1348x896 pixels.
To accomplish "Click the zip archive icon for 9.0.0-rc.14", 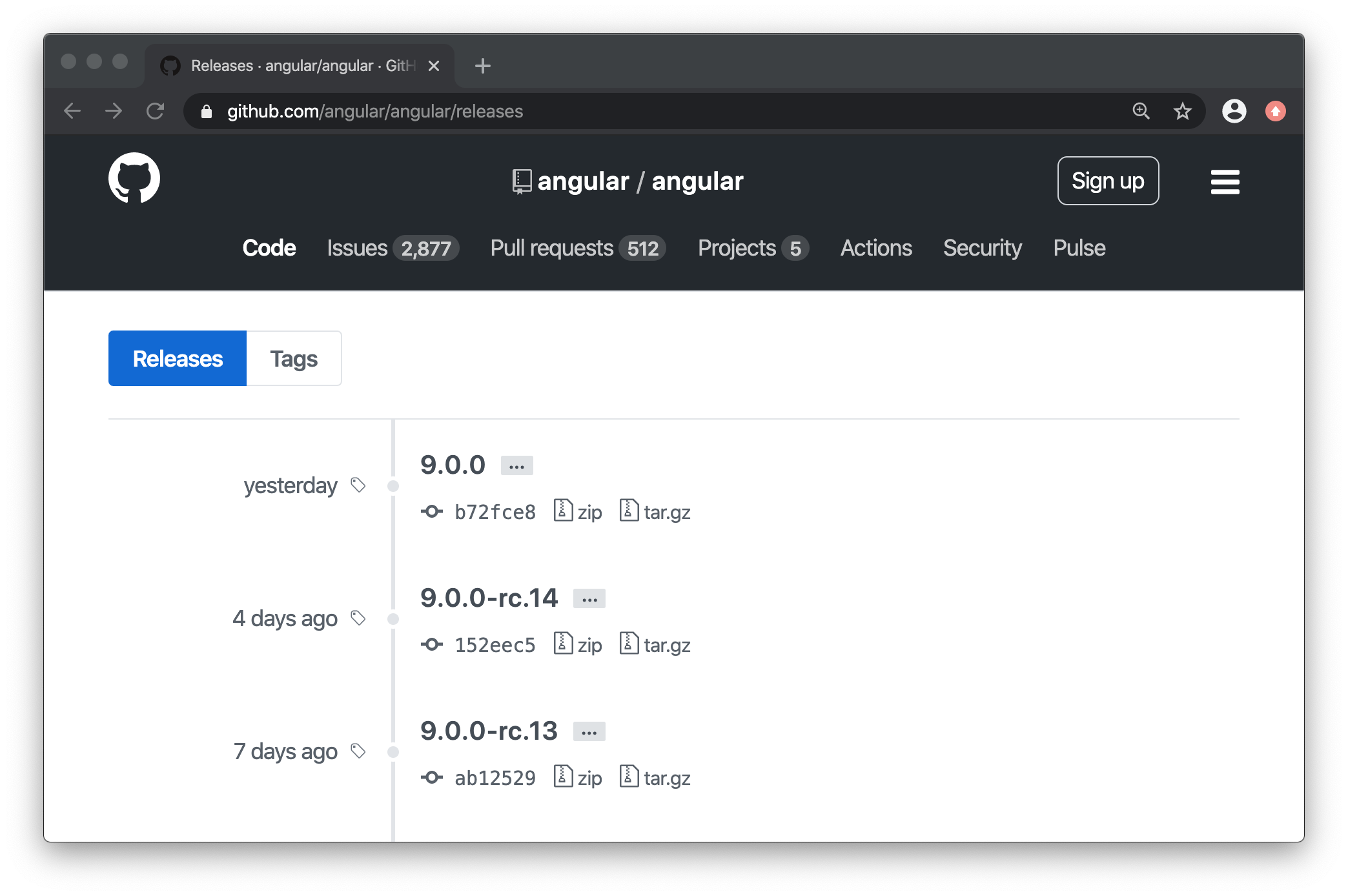I will tap(563, 644).
